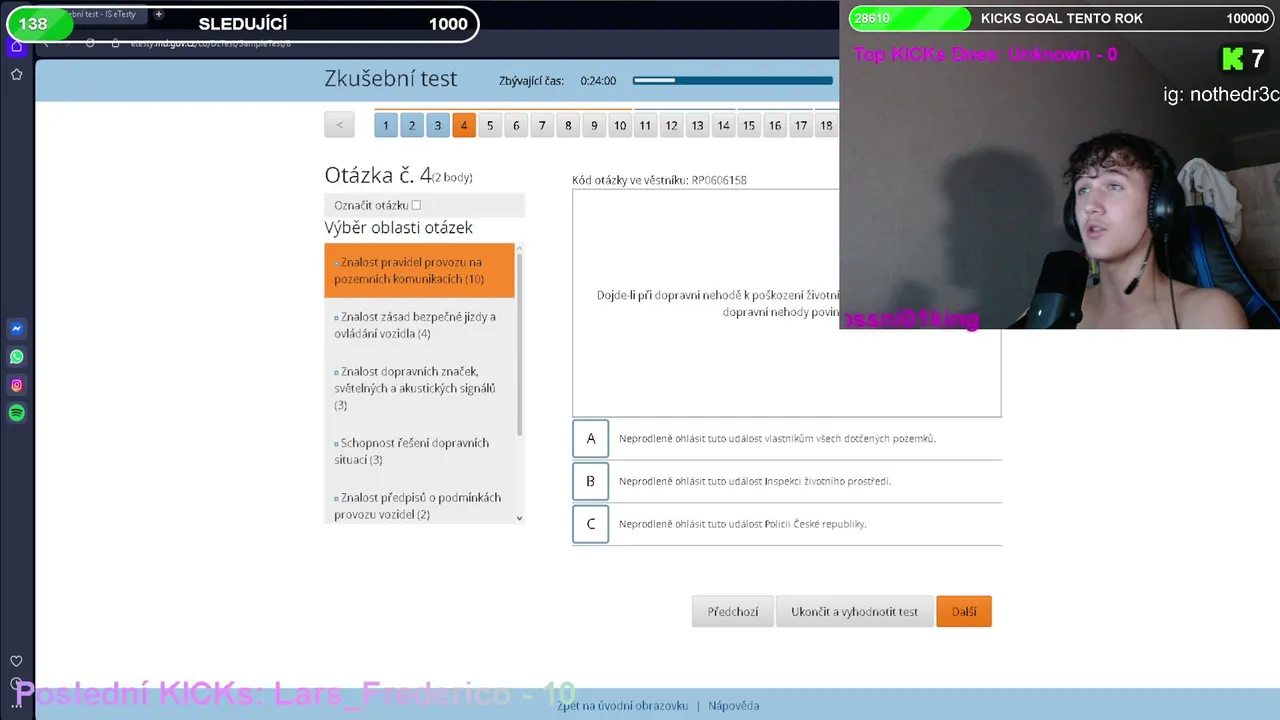The image size is (1280, 720).
Task: Jump to question 15
Action: point(749,125)
